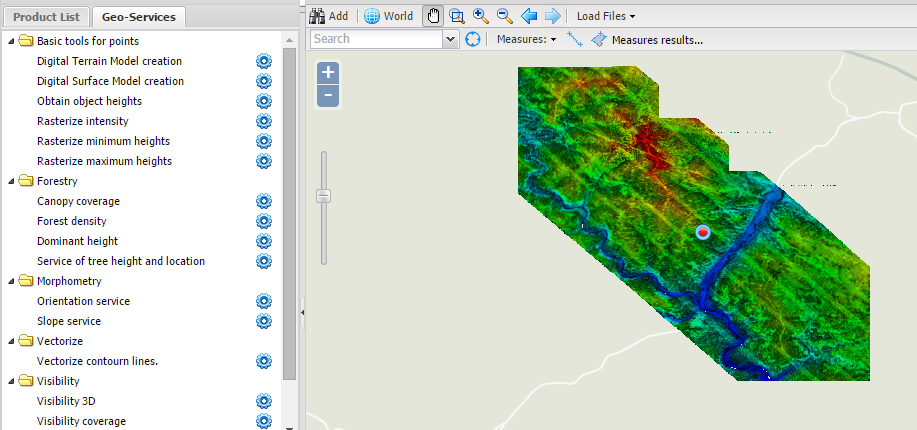The width and height of the screenshot is (917, 430).
Task: Click gear for Service of tree height and location
Action: pos(264,261)
